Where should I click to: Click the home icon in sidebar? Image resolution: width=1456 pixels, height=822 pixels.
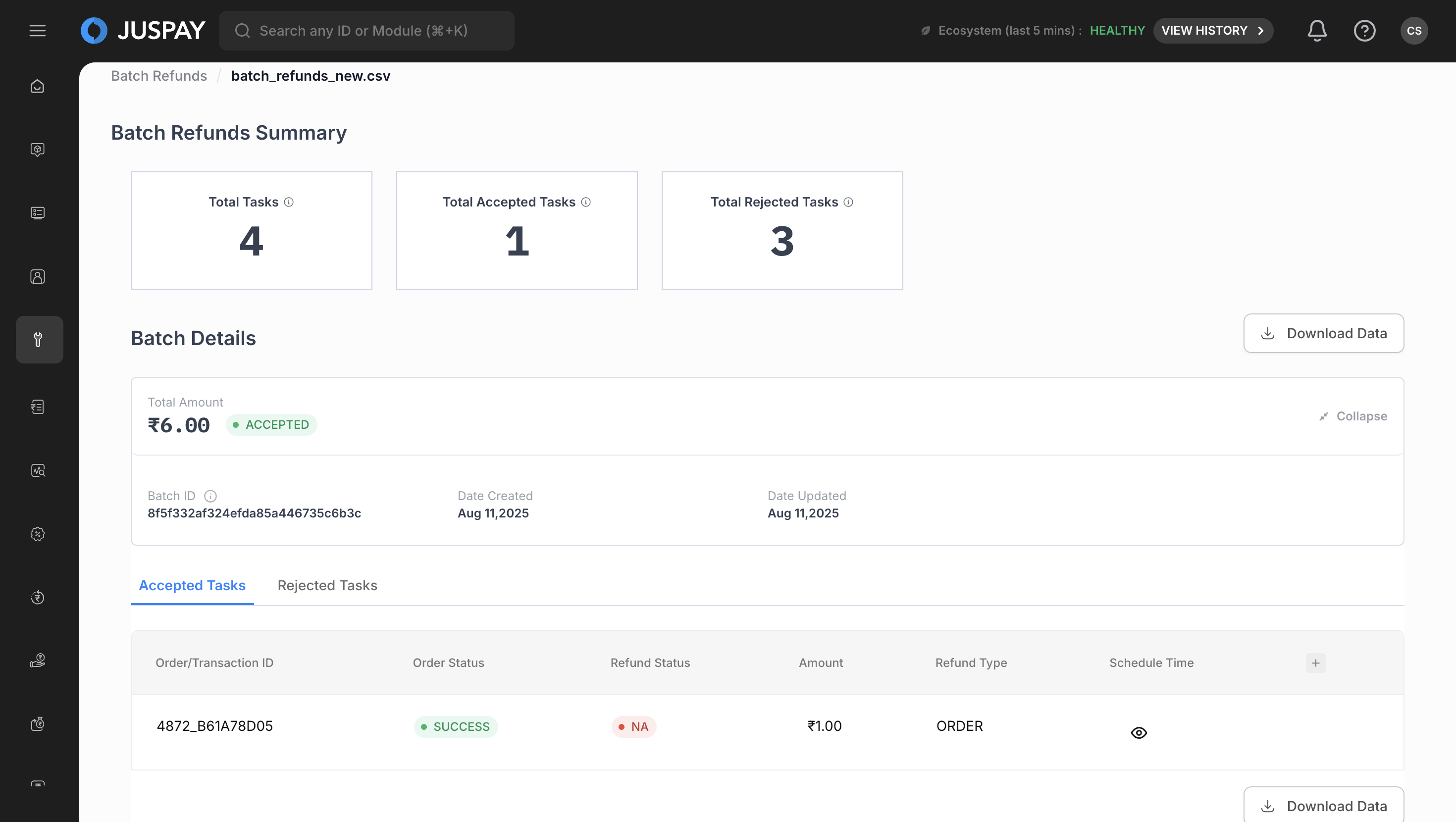[37, 86]
